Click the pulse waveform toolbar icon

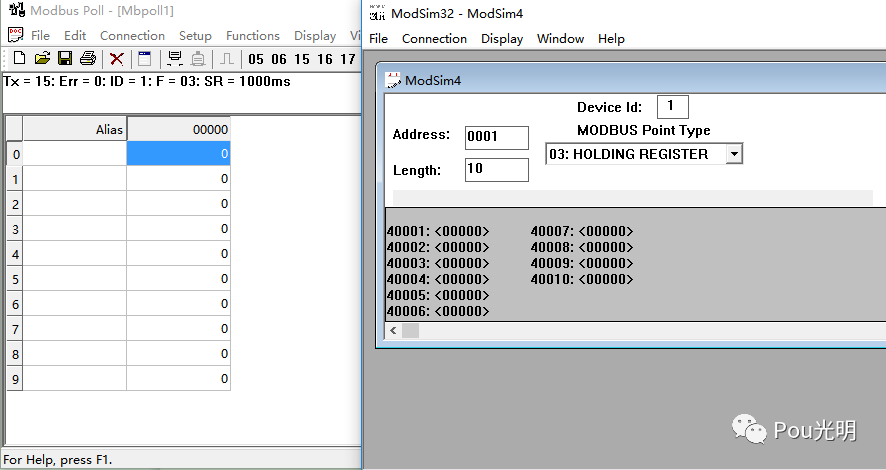[227, 59]
